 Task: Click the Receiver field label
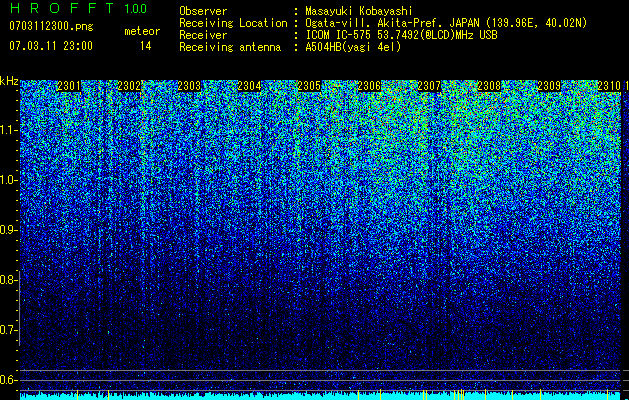pyautogui.click(x=203, y=35)
